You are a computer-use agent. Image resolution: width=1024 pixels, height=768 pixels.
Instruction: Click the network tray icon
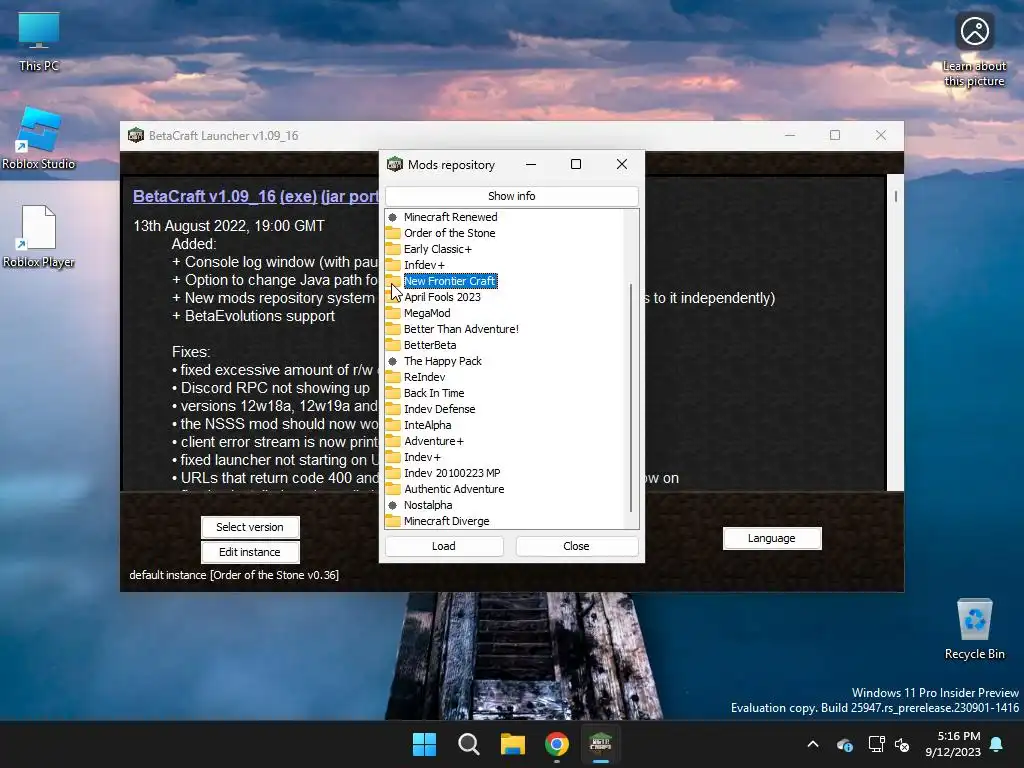click(x=876, y=744)
